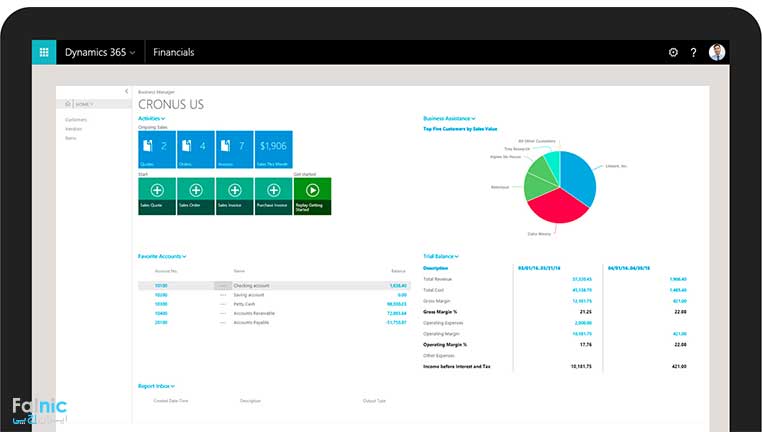Open the Favorite Accounts dropdown
Screen dimensions: 762x432
click(162, 257)
